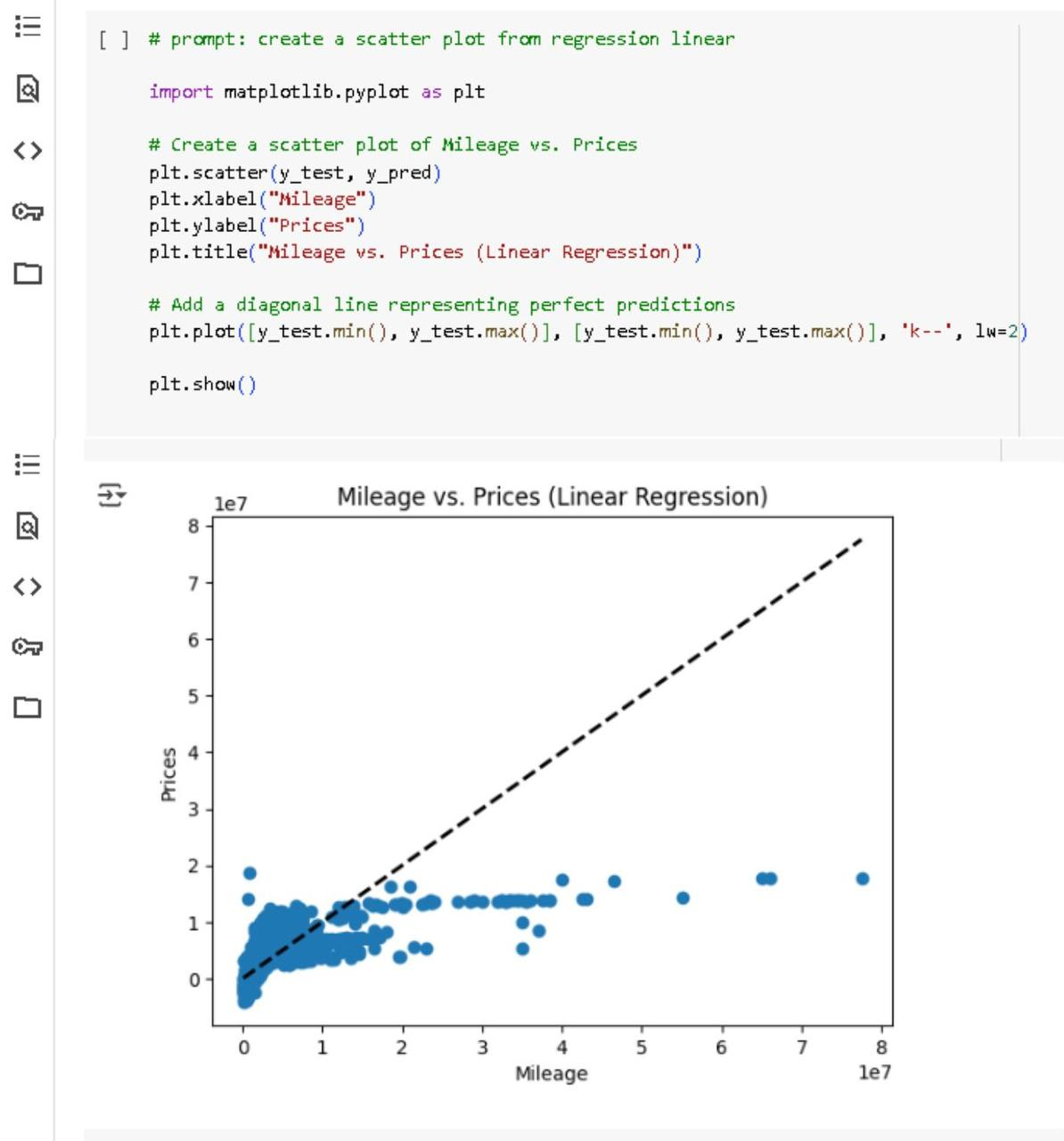
Task: Click Code snippets icon beside the plot output
Action: click(x=28, y=587)
